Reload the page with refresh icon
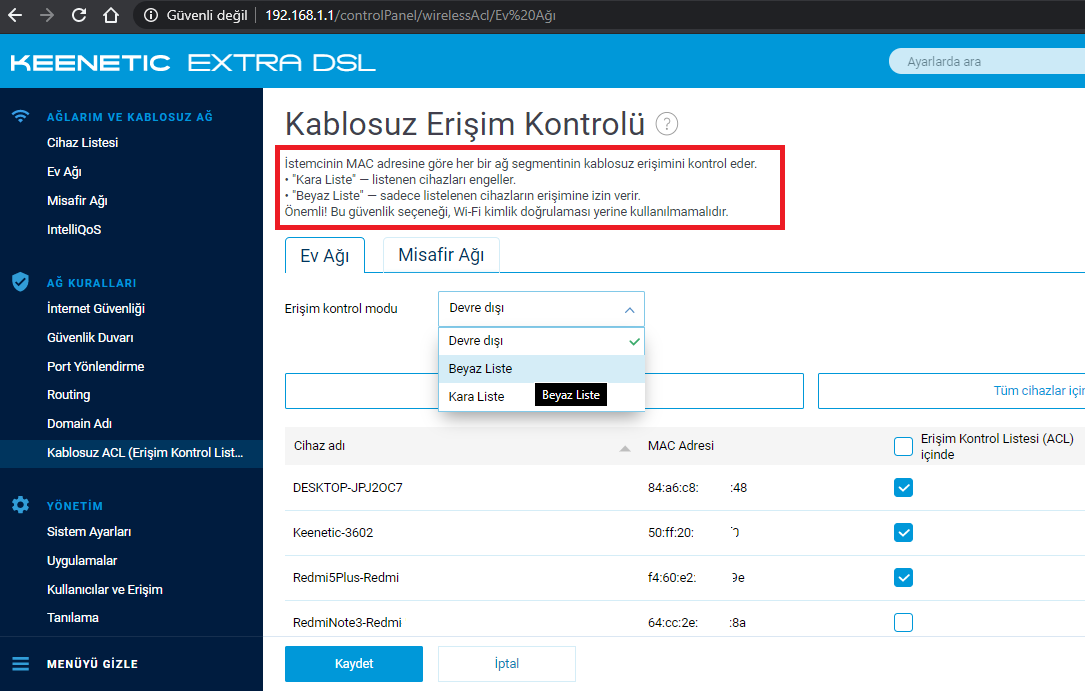The width and height of the screenshot is (1085, 691). pyautogui.click(x=79, y=15)
